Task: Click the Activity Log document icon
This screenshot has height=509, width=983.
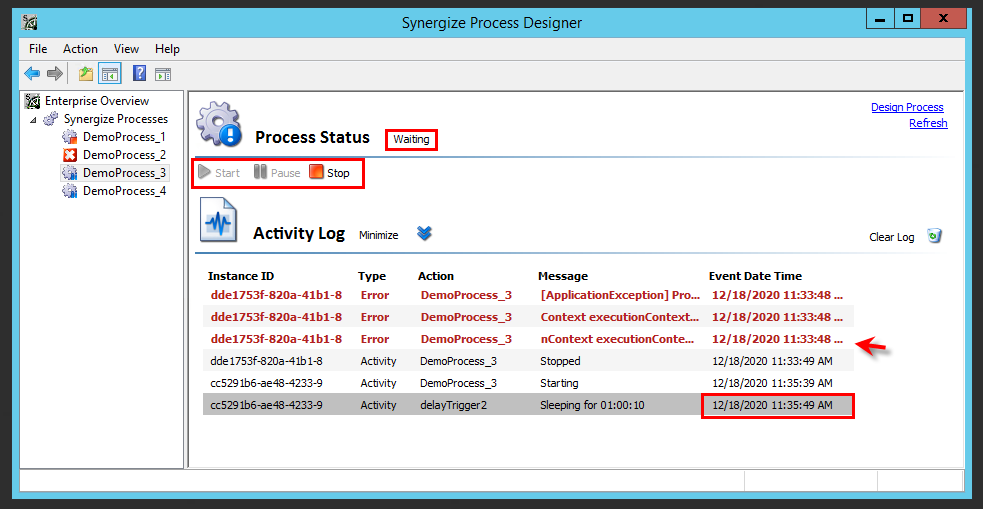Action: coord(219,219)
